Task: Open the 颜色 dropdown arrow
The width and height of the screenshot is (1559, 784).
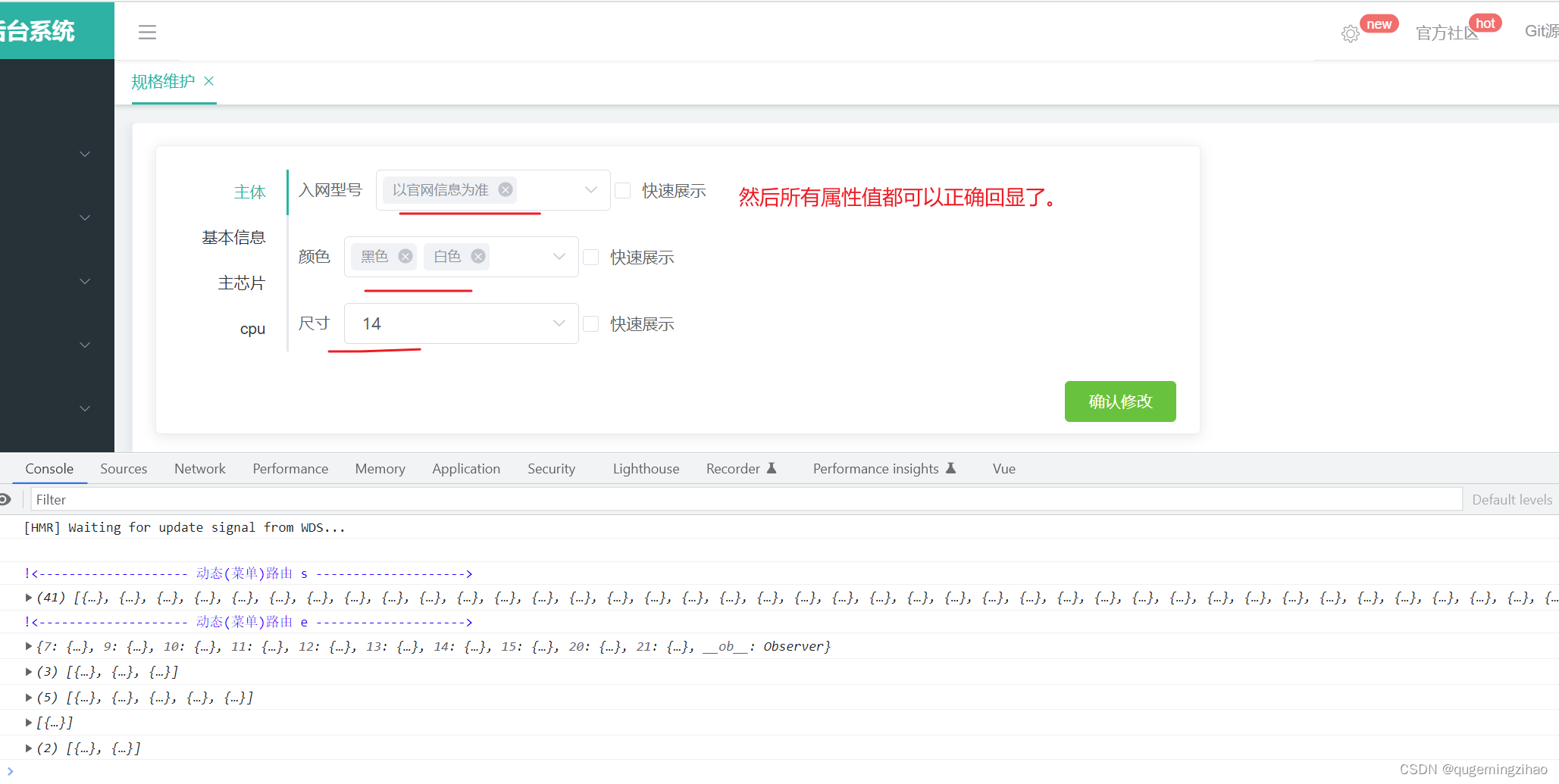Action: 559,256
